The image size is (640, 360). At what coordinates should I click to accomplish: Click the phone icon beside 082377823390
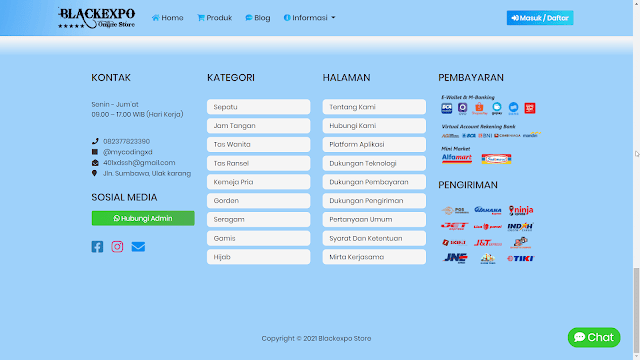pos(95,141)
